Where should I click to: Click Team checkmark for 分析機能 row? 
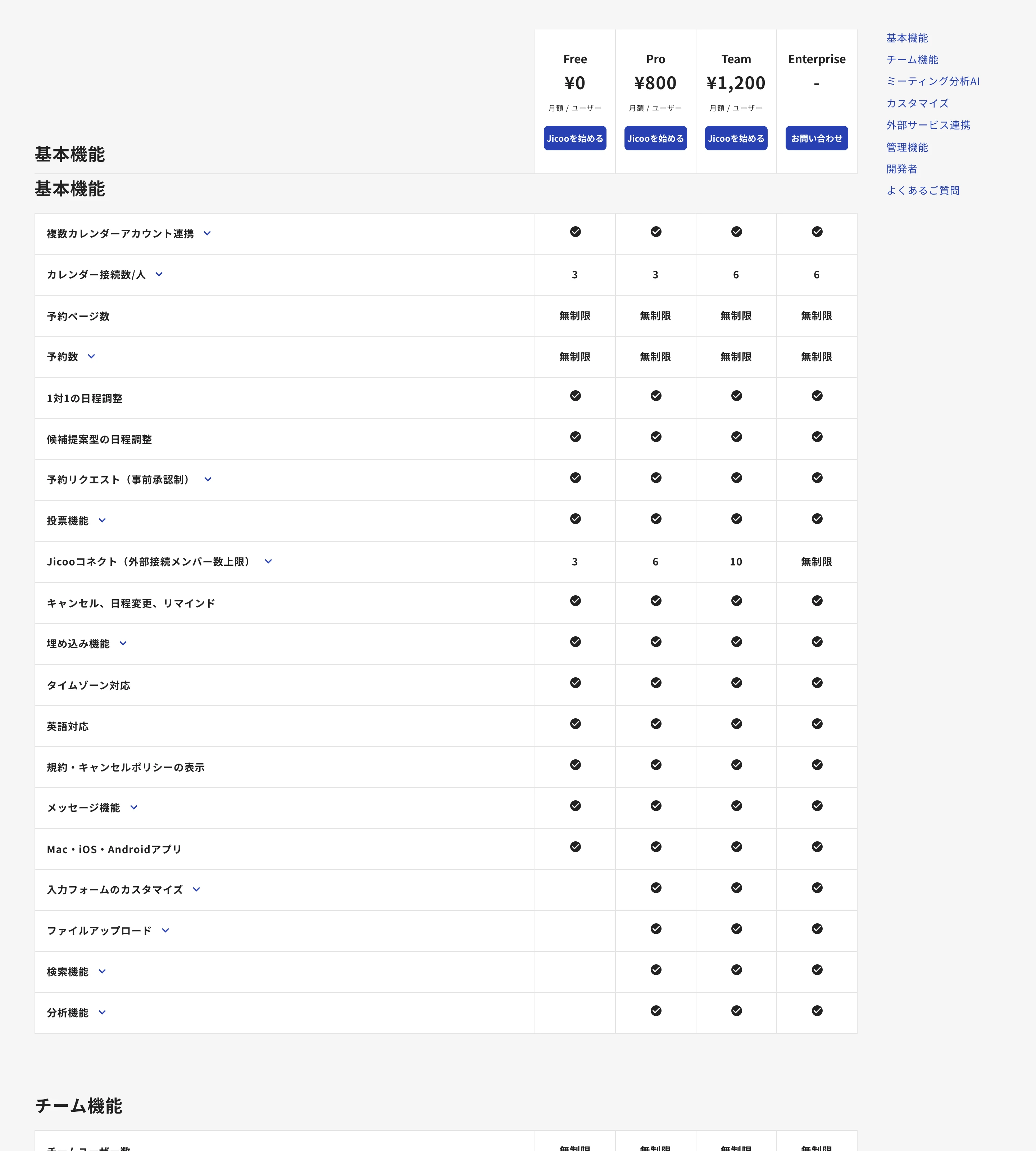pos(737,1010)
